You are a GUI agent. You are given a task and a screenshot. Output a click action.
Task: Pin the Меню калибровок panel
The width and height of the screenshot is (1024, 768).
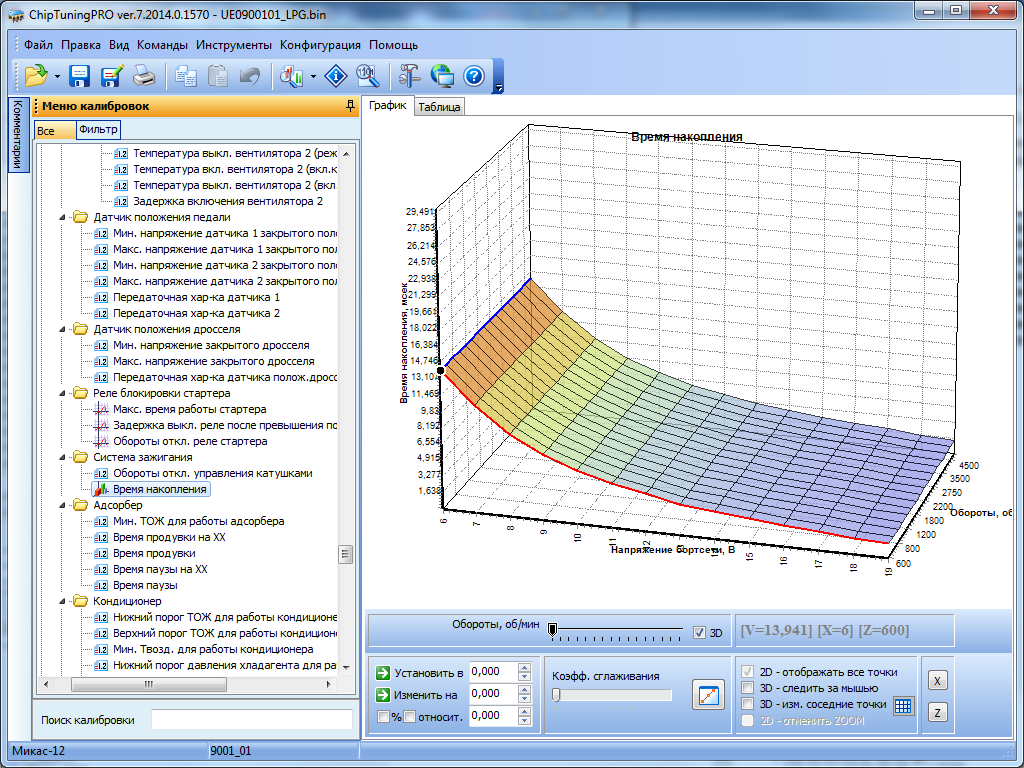coord(349,105)
